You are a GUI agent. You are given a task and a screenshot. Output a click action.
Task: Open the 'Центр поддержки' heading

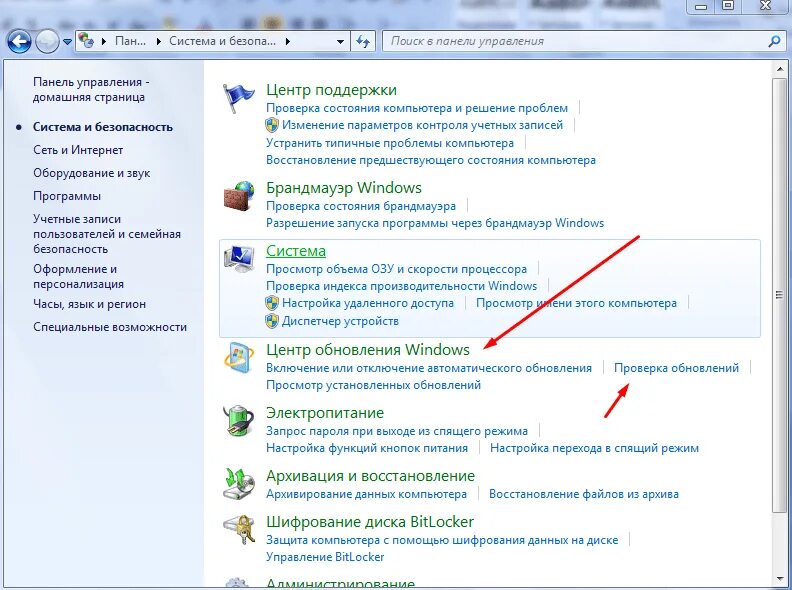(x=331, y=90)
